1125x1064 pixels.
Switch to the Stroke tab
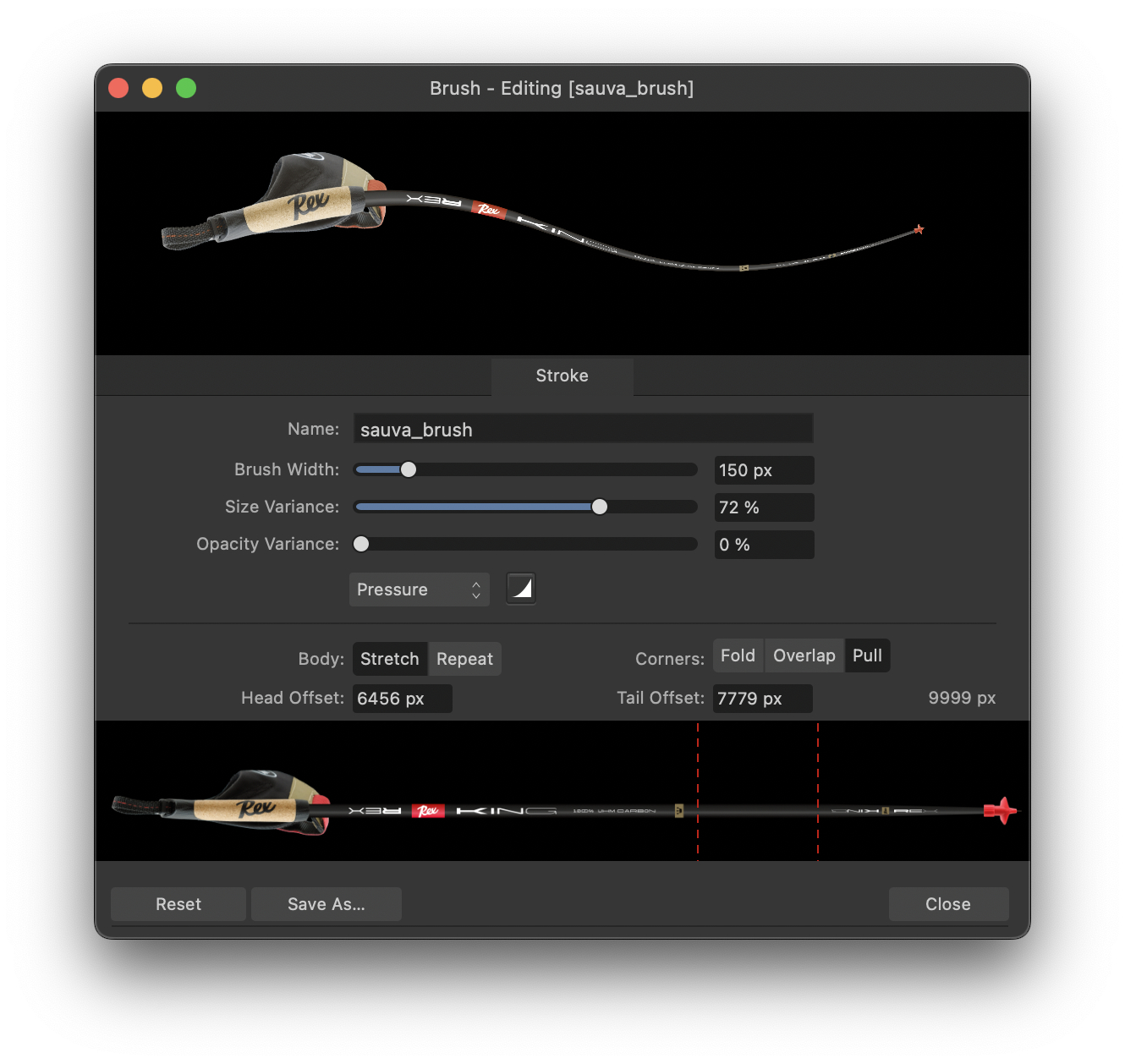(562, 376)
